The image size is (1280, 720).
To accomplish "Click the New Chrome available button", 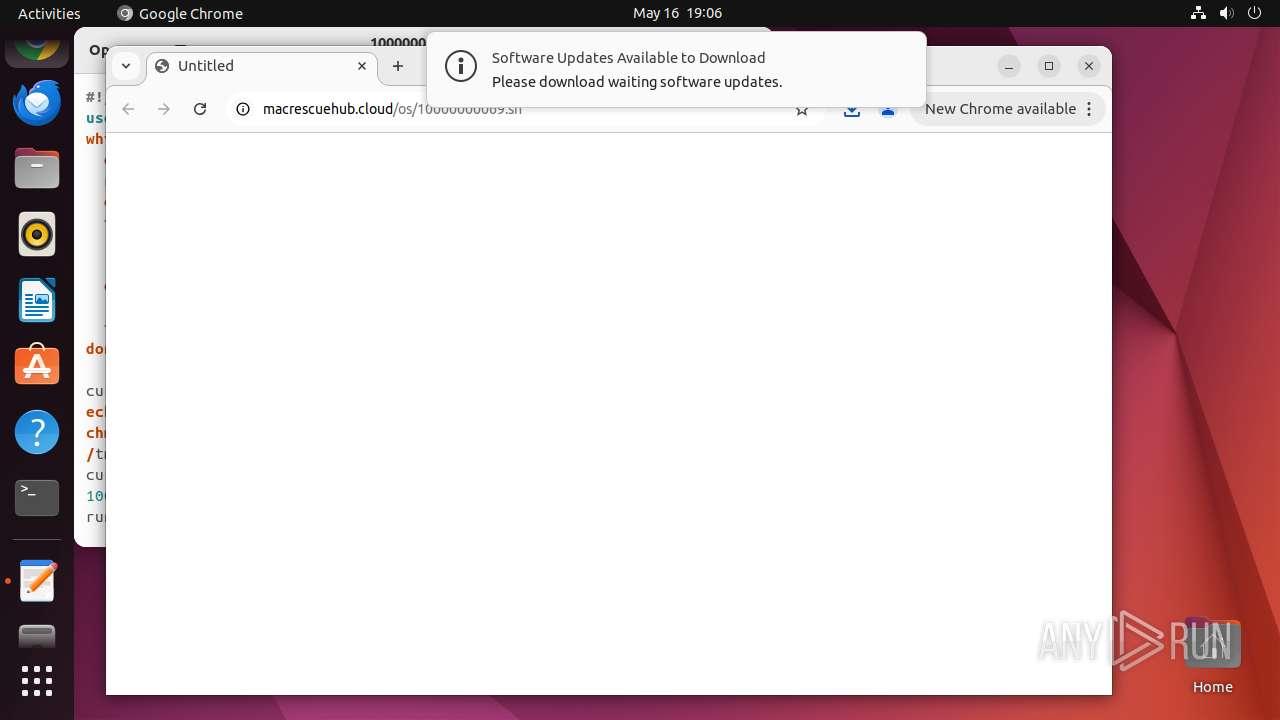I will tap(1008, 109).
